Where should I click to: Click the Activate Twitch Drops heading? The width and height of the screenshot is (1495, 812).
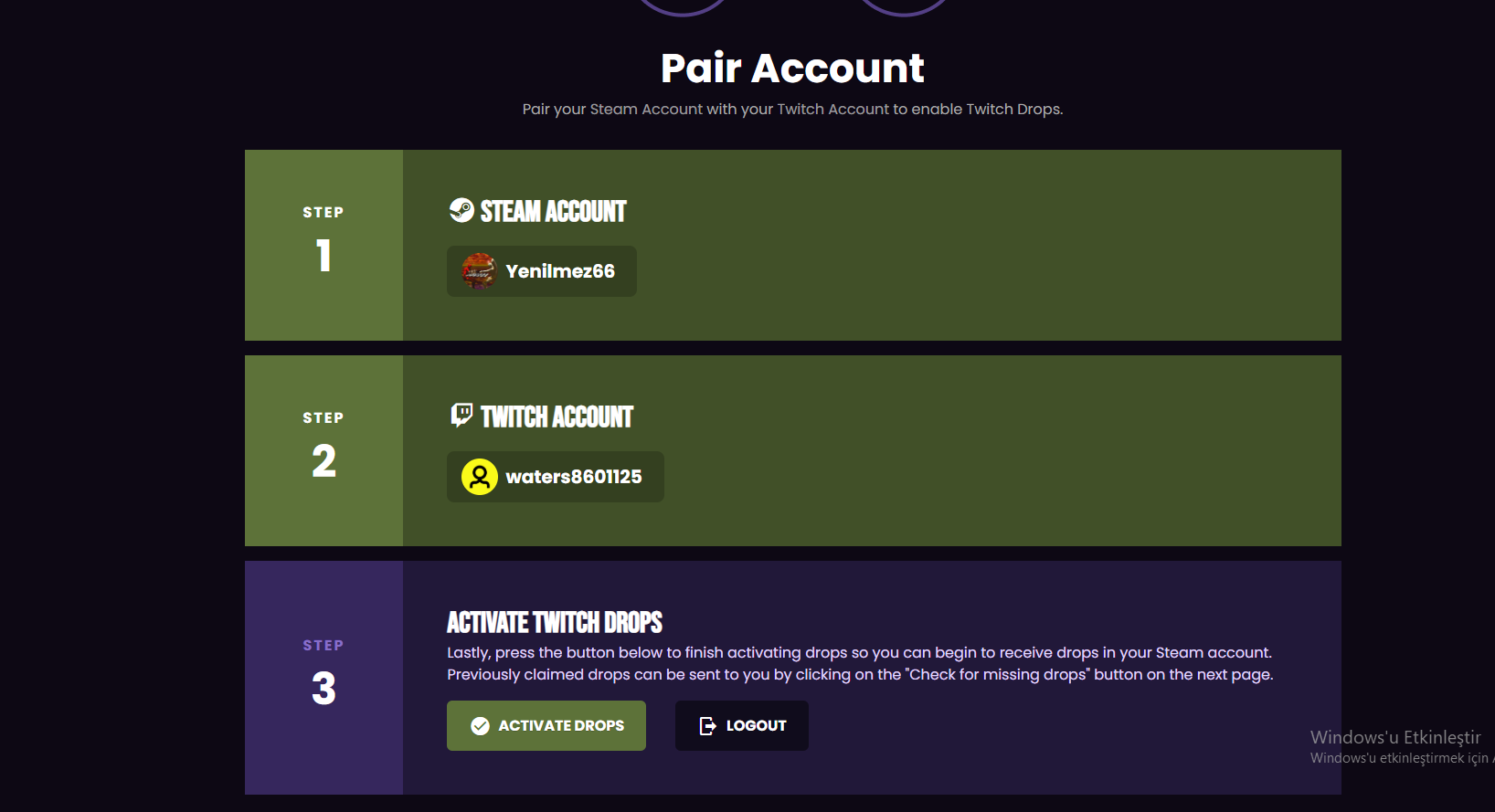[x=555, y=622]
